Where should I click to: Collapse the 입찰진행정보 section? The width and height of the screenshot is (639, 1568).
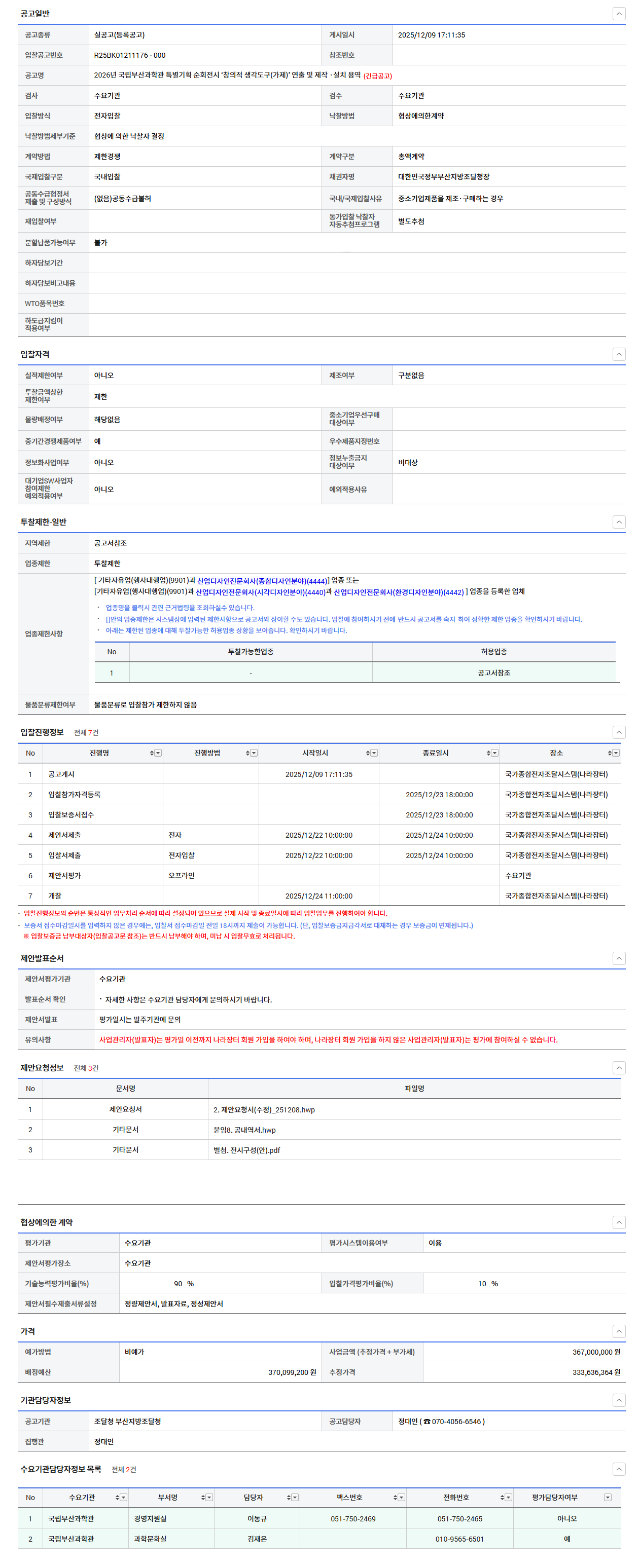click(618, 732)
